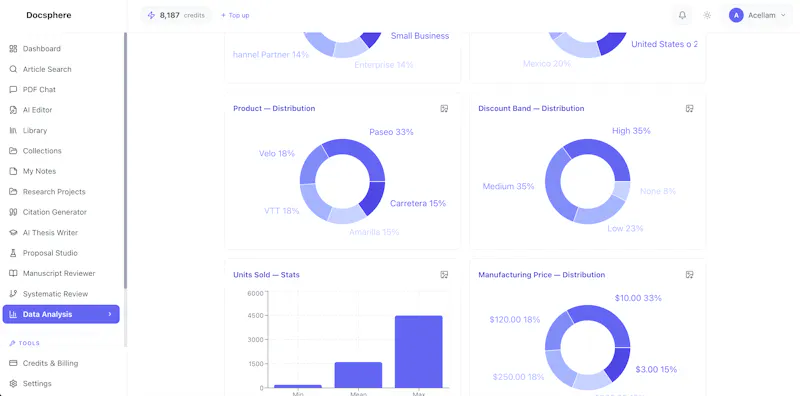Click the Top up link
Image resolution: width=800 pixels, height=396 pixels.
click(235, 15)
